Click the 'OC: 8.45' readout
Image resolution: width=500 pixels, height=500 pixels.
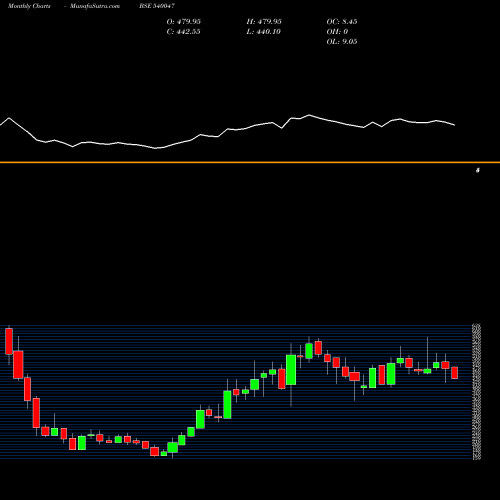tap(342, 22)
